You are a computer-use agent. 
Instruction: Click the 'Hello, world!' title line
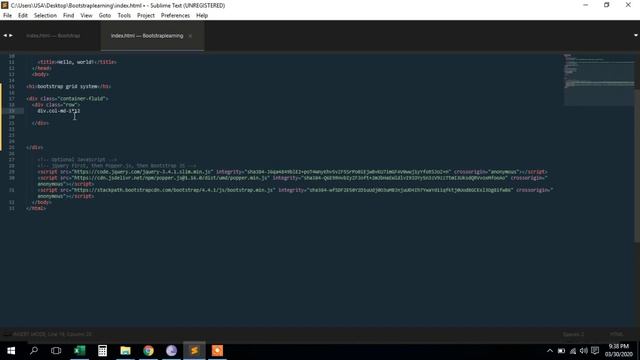click(x=77, y=62)
